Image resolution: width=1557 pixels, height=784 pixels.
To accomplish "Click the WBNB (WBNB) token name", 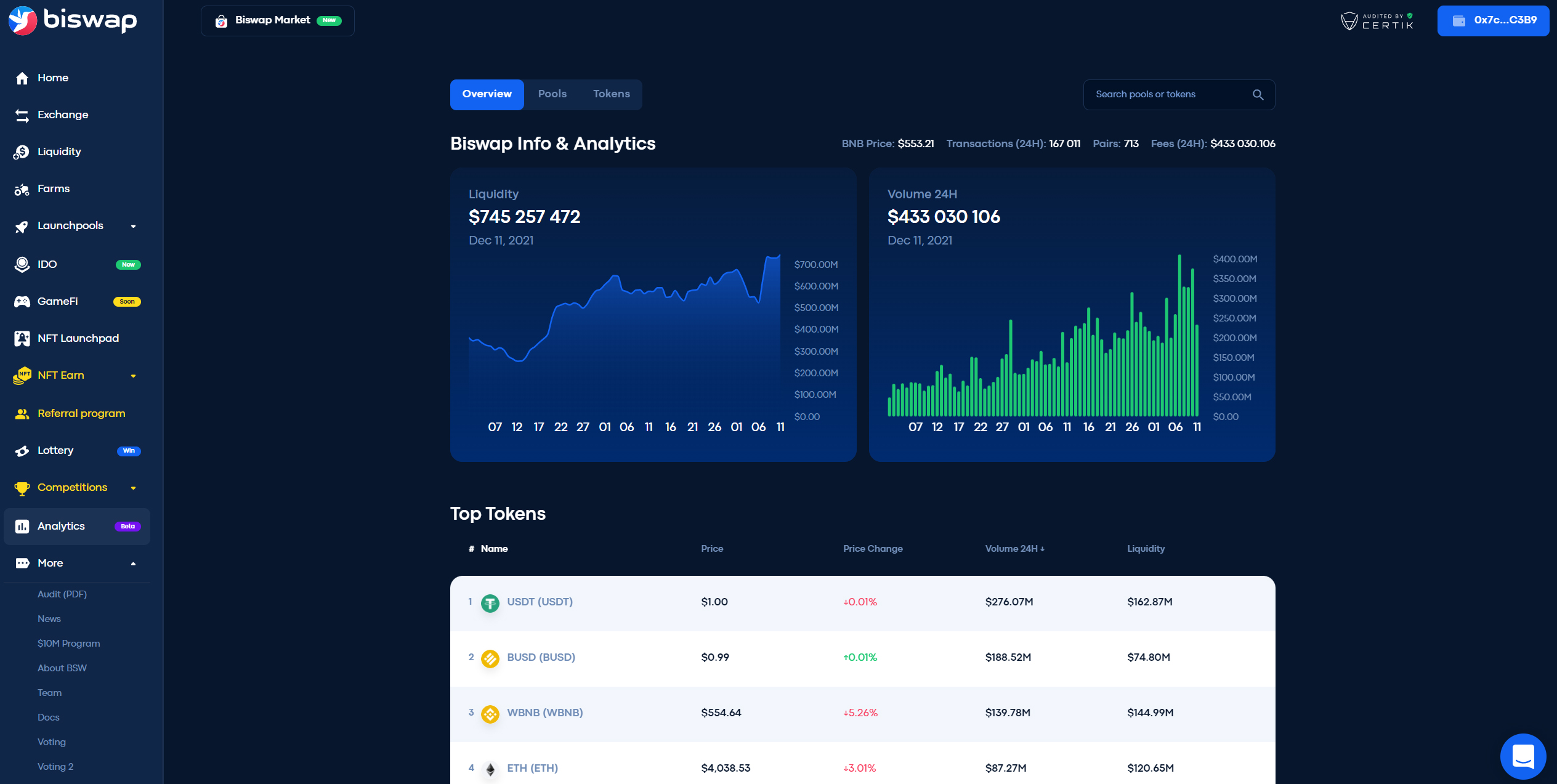I will coord(544,713).
